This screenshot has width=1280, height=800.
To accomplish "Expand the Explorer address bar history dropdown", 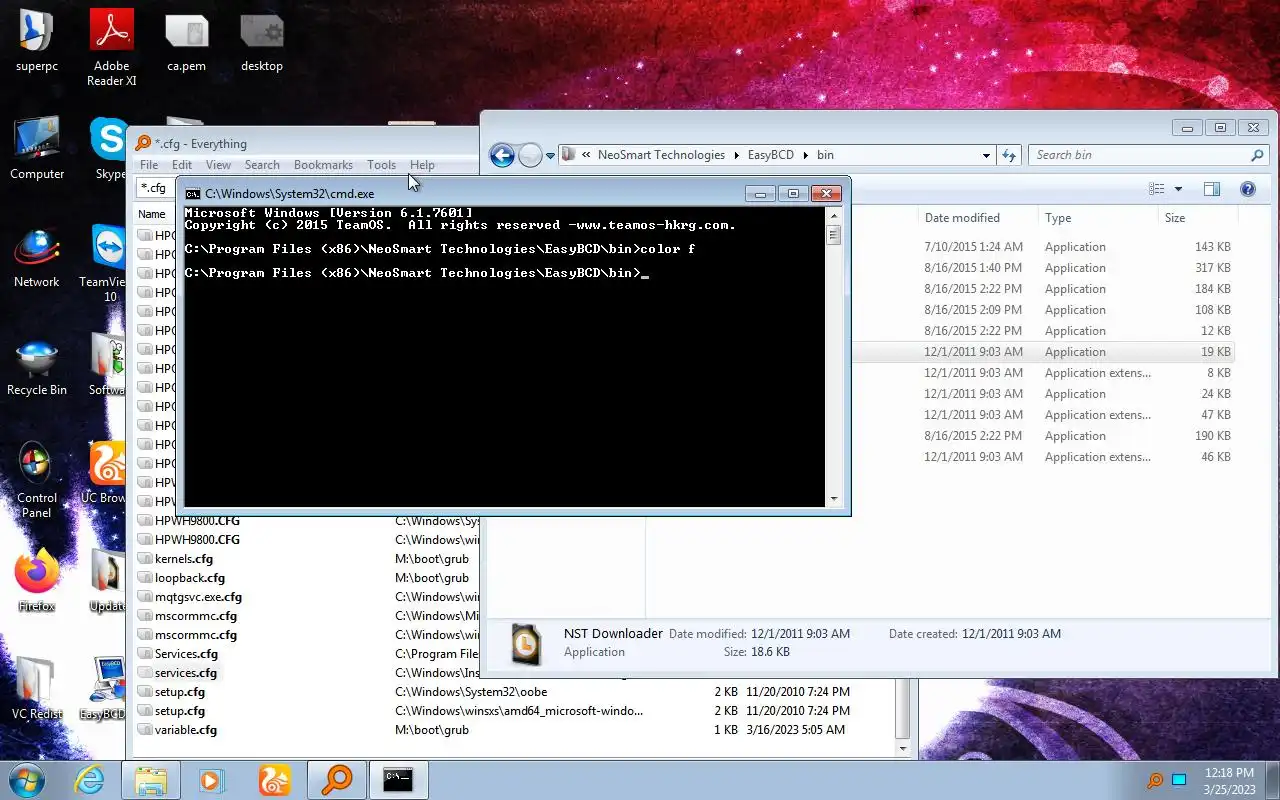I will [x=986, y=155].
